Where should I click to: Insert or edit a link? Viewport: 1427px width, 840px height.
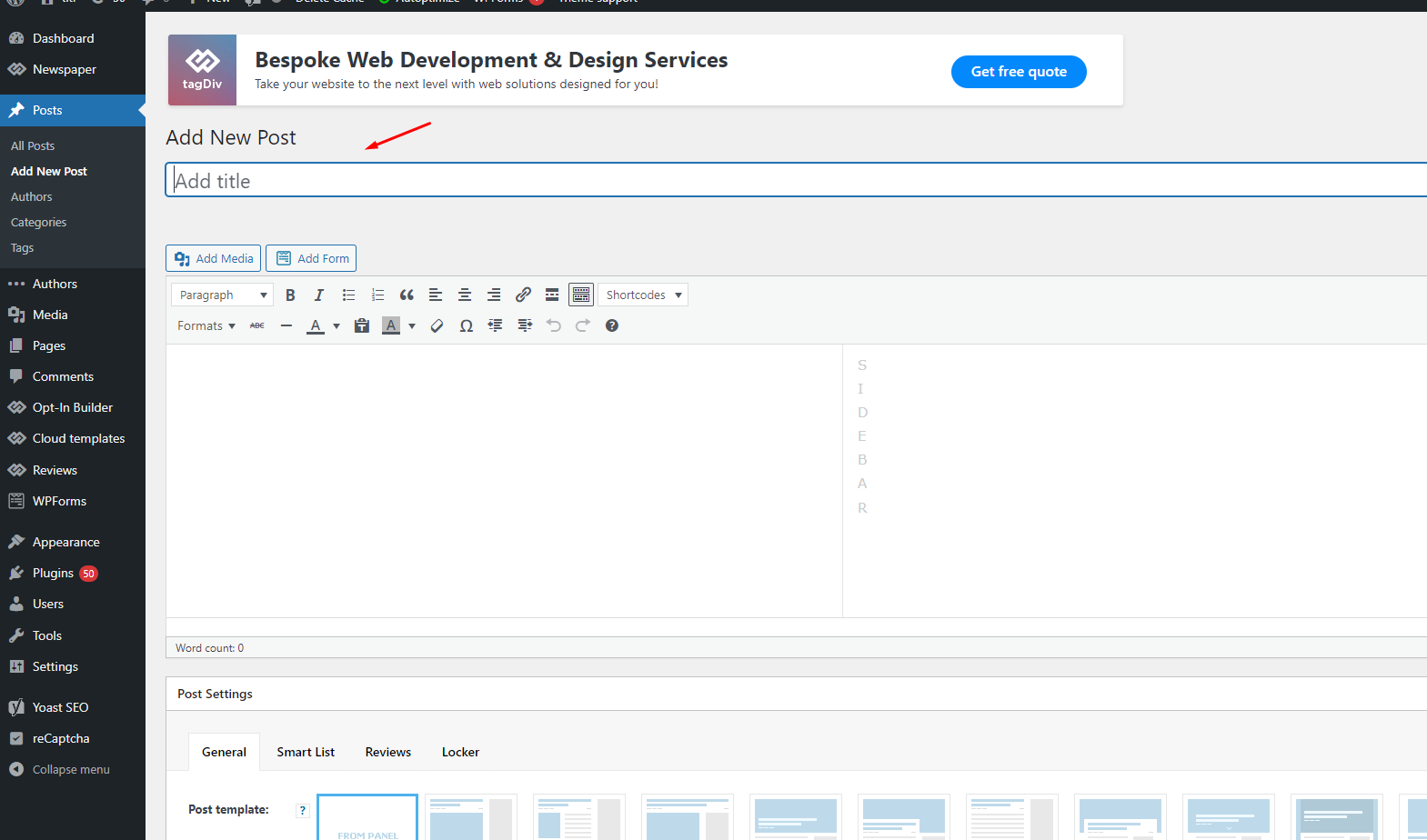[523, 295]
